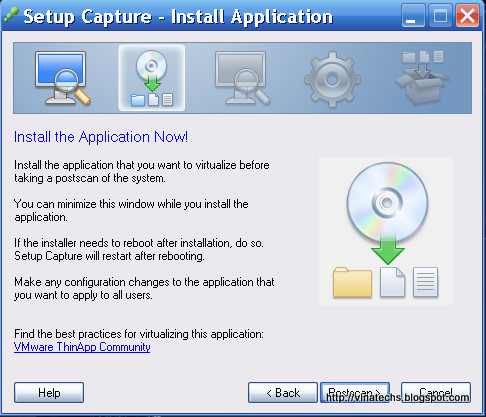Go back with the < Back button

[x=283, y=393]
